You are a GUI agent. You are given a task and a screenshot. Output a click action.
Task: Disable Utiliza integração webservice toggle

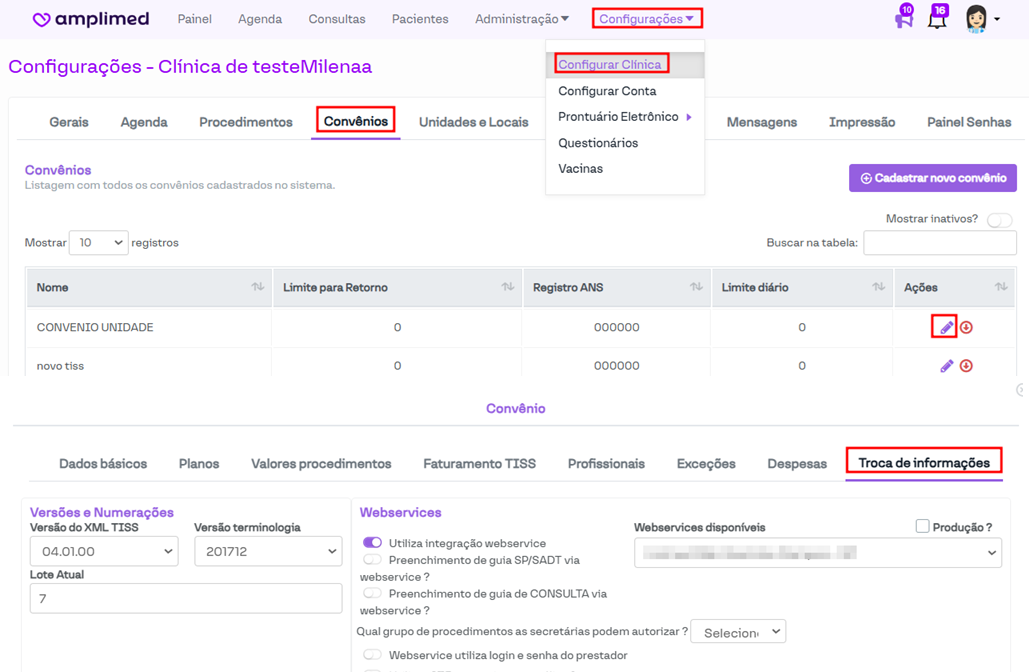[372, 542]
